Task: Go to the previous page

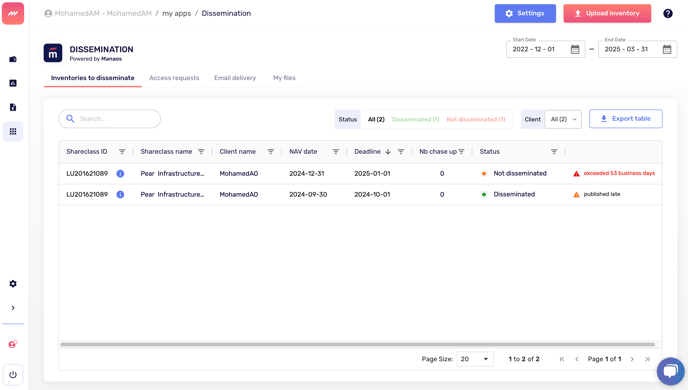Action: pyautogui.click(x=577, y=359)
